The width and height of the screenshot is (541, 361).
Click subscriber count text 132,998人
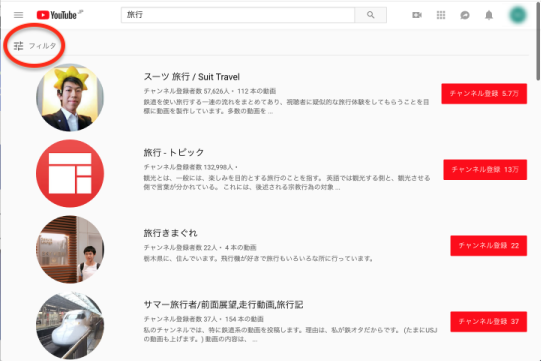point(218,167)
